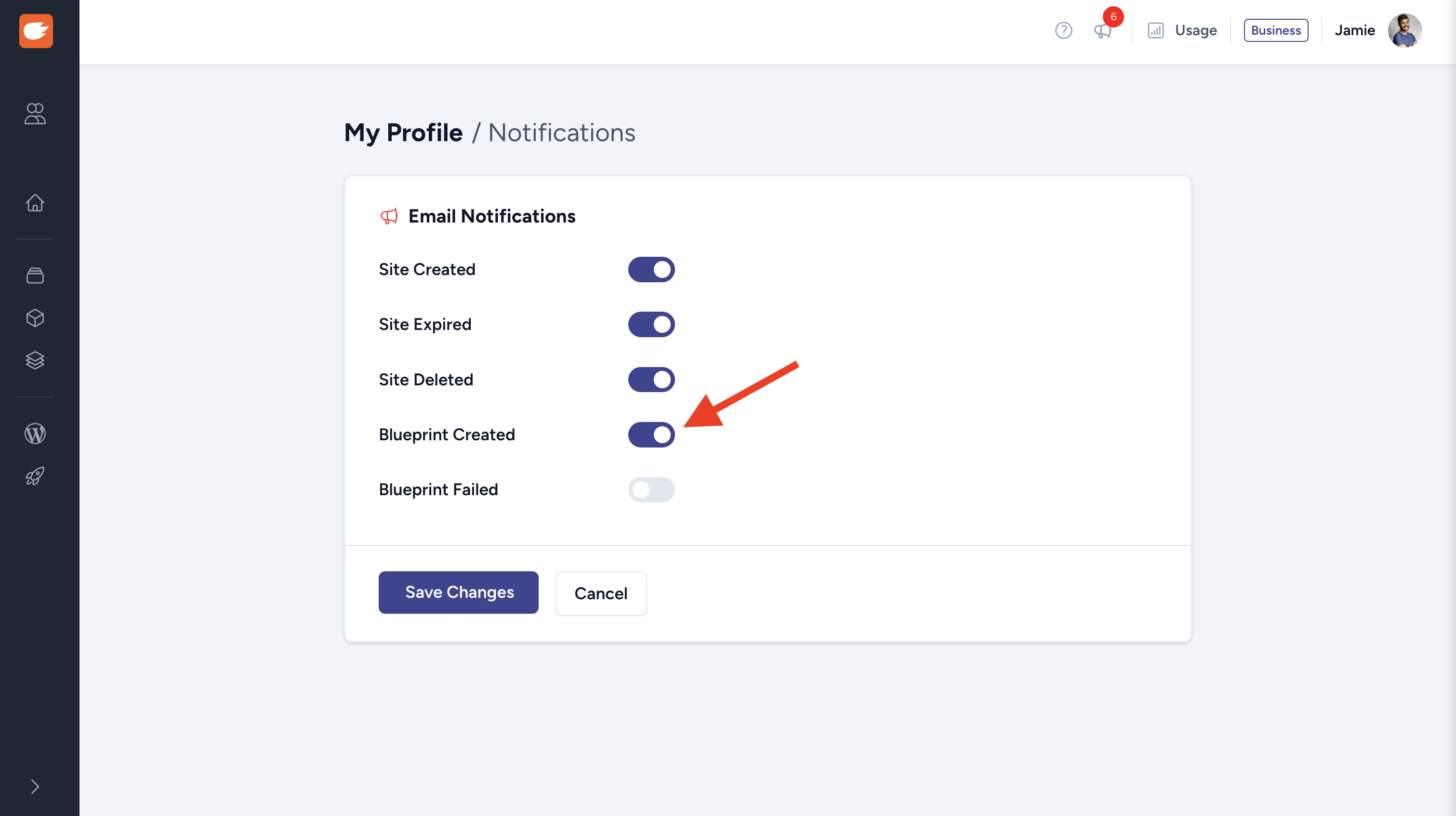View announcements via the megaphone icon

pyautogui.click(x=1102, y=32)
